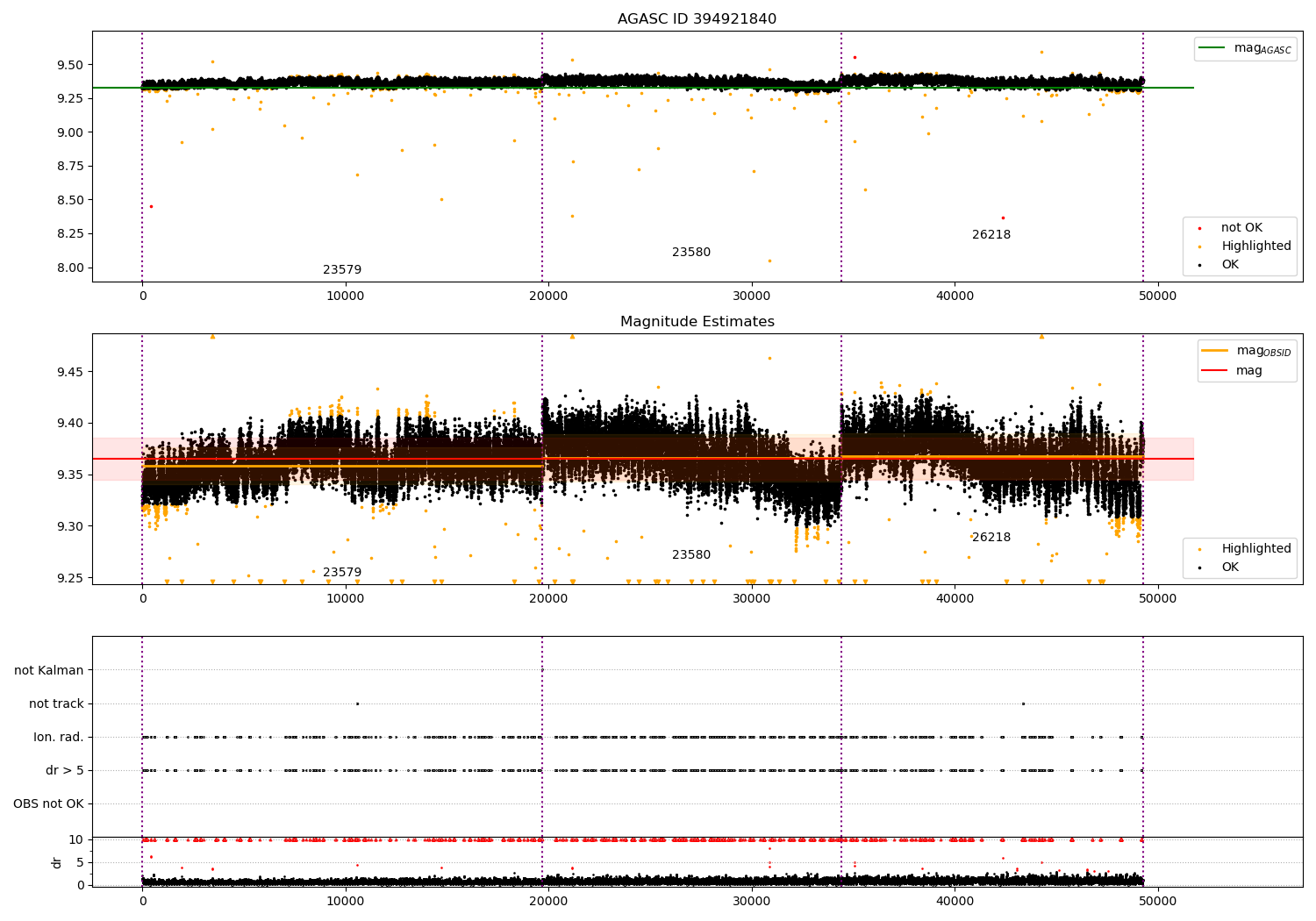Click the 8.25 y-axis tick label

click(69, 234)
